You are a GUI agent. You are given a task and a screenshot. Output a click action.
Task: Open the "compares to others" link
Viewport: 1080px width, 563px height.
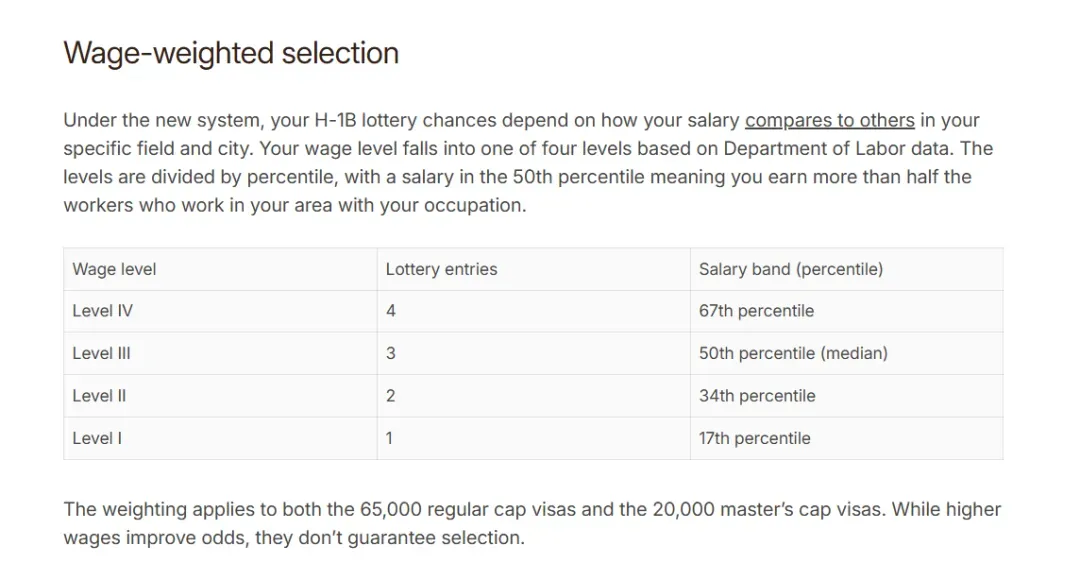coord(829,121)
